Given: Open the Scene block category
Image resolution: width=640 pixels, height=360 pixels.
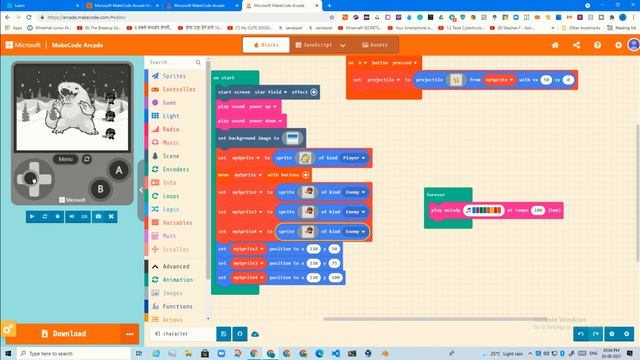Looking at the screenshot, I should 174,156.
